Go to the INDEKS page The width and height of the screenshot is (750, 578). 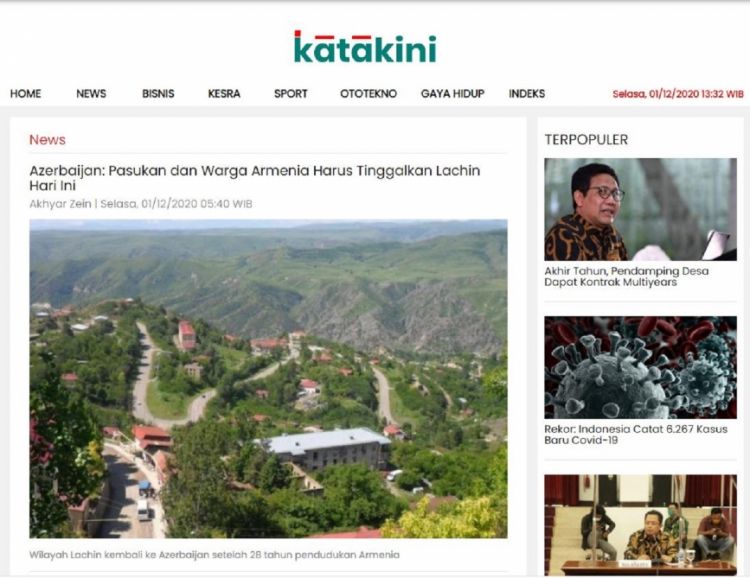(527, 94)
